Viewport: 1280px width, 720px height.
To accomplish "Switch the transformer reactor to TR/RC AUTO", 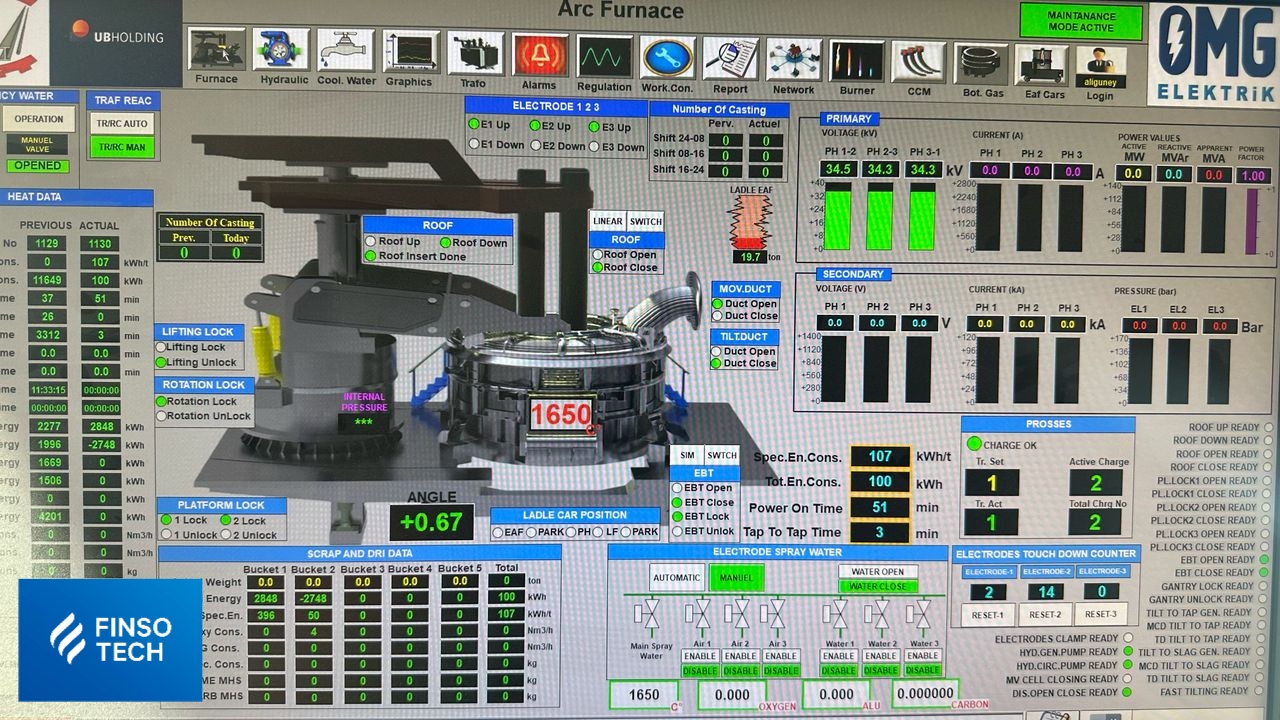I will point(121,124).
